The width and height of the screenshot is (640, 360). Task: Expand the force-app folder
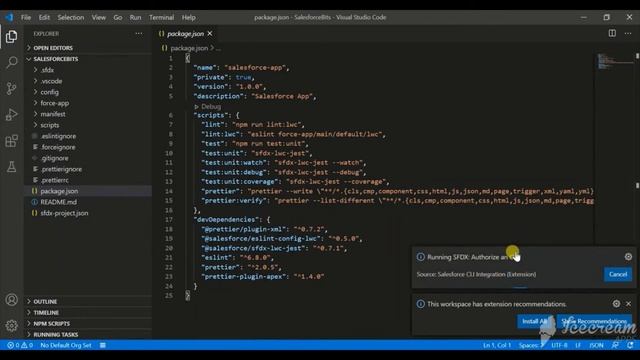(x=54, y=103)
